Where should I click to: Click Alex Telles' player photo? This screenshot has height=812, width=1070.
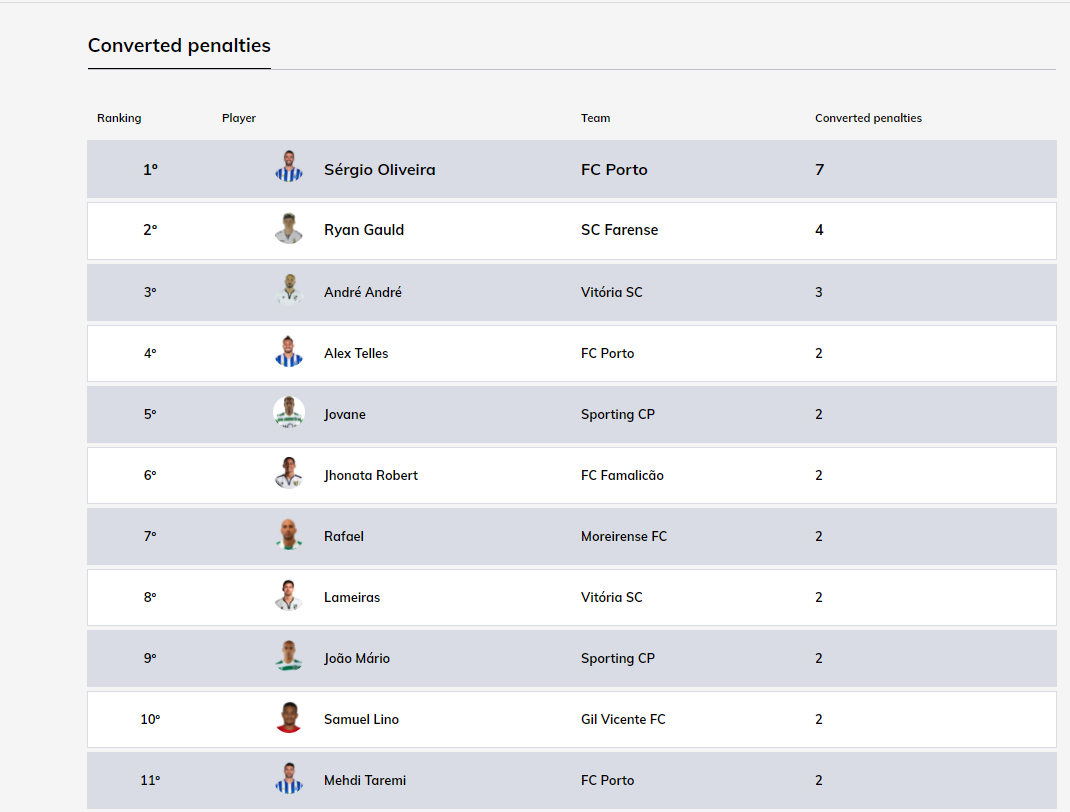[x=289, y=352]
